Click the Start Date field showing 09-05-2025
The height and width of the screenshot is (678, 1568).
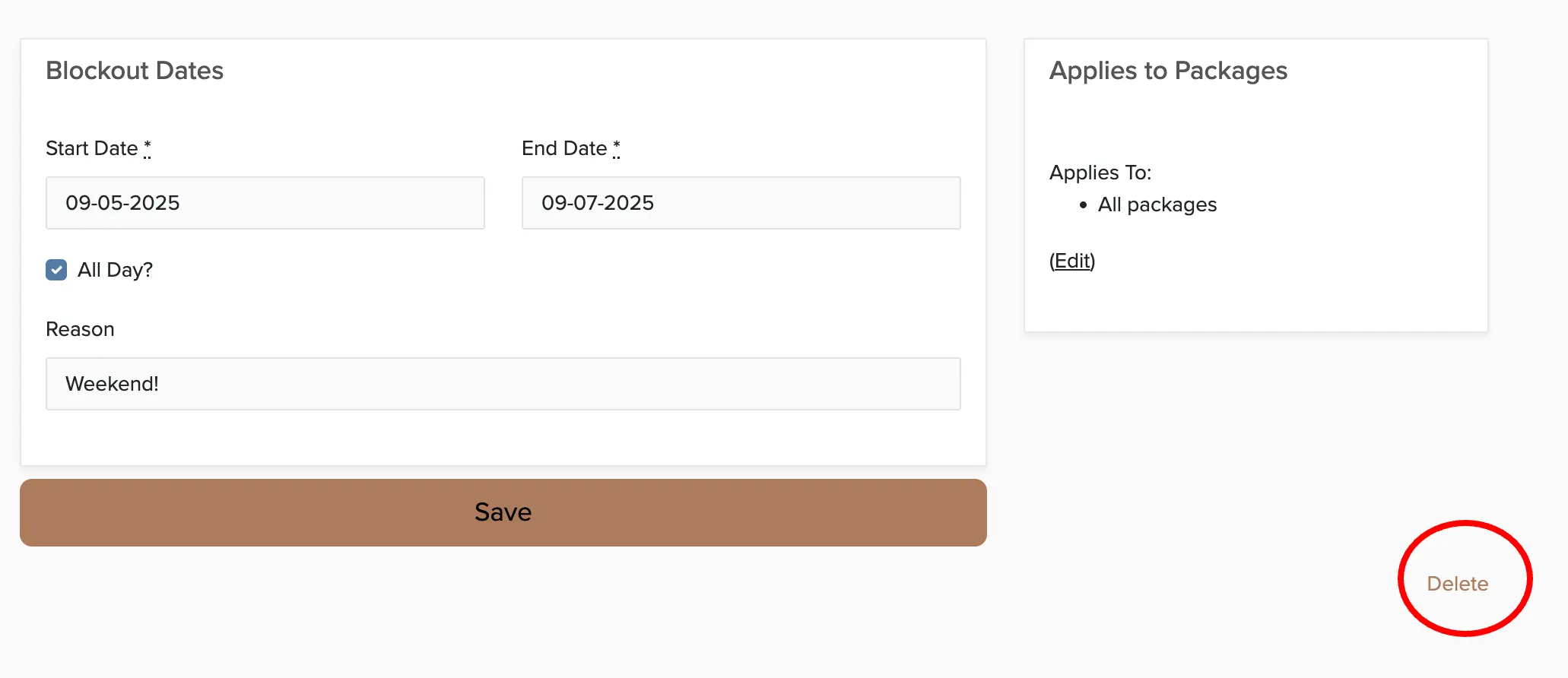point(265,203)
